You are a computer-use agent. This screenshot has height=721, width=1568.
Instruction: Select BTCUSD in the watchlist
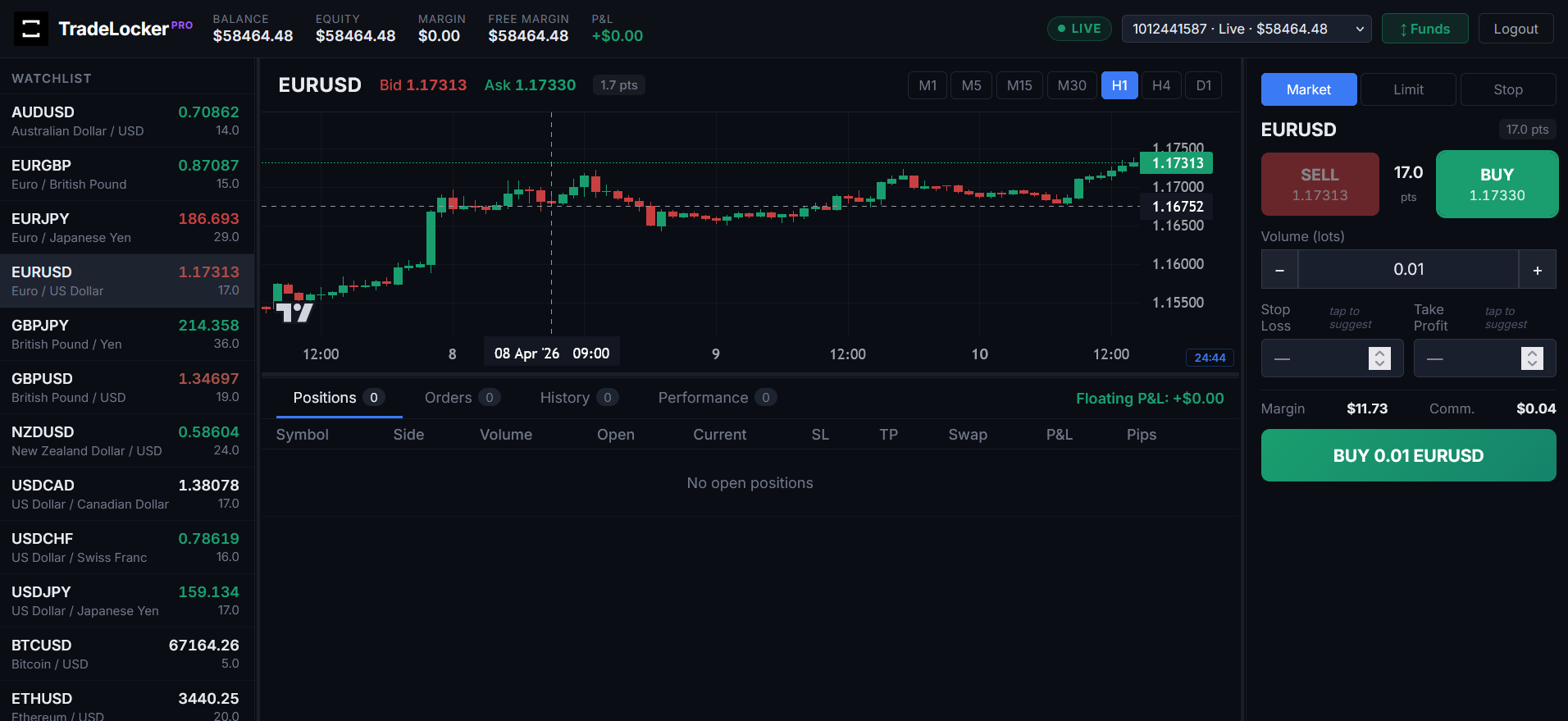127,654
